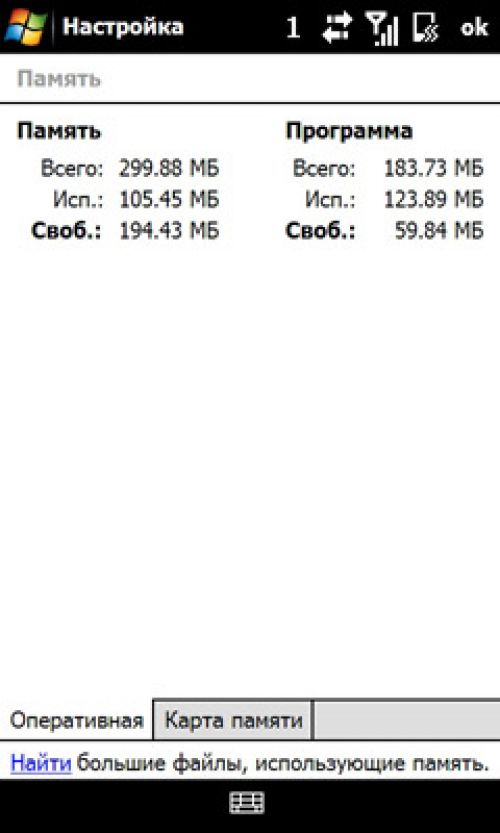The image size is (500, 833).
Task: Tap the storage total 299.88 МБ value
Action: [x=168, y=169]
